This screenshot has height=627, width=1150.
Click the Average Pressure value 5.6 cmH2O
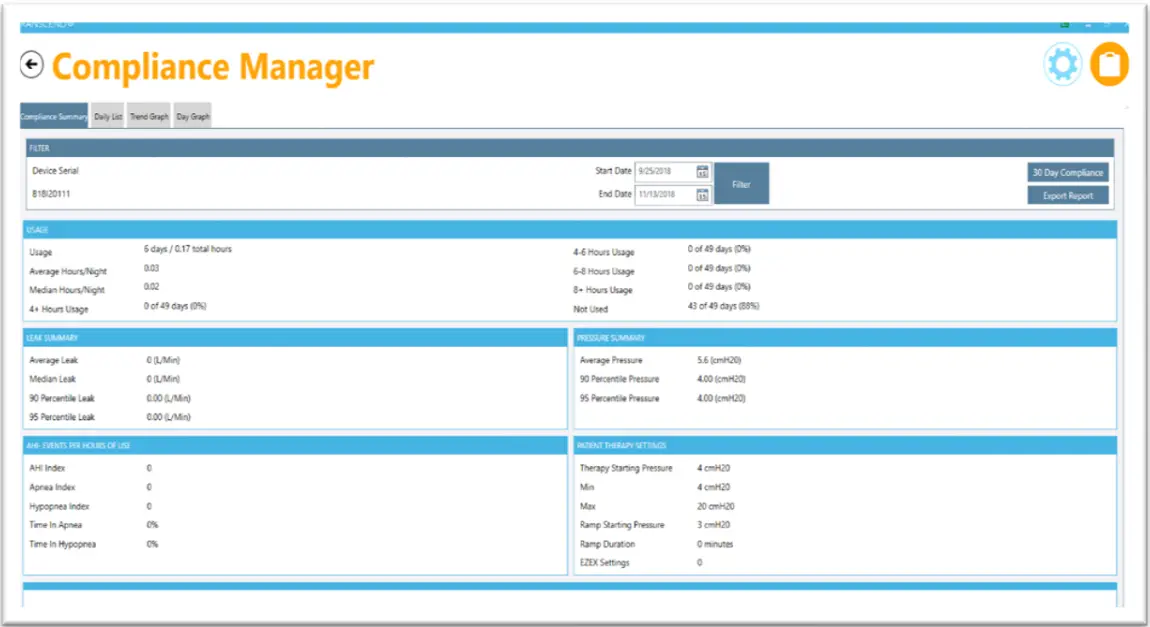[x=719, y=360]
